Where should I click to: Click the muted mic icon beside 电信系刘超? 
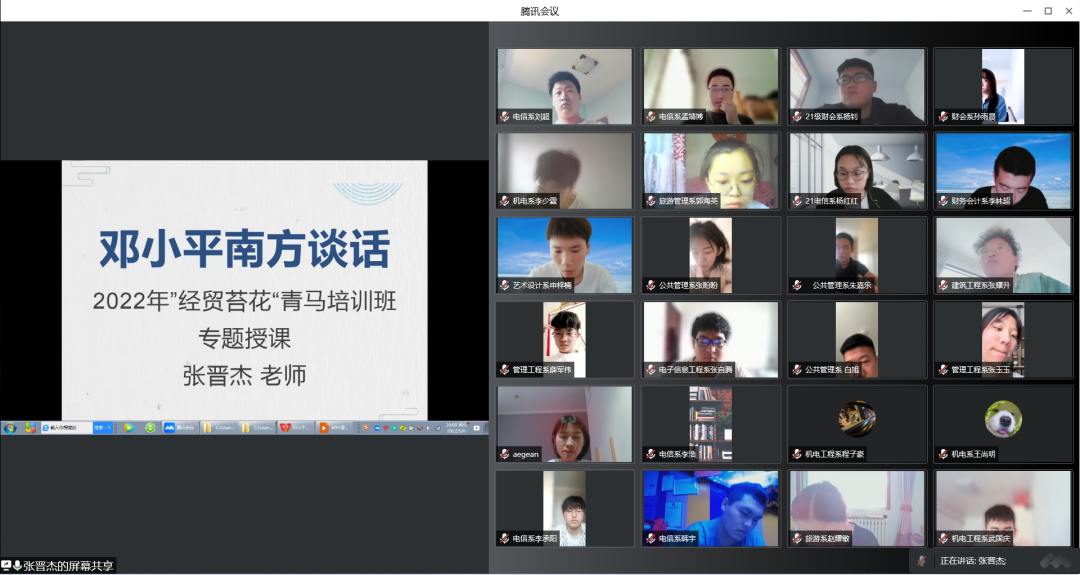[505, 116]
